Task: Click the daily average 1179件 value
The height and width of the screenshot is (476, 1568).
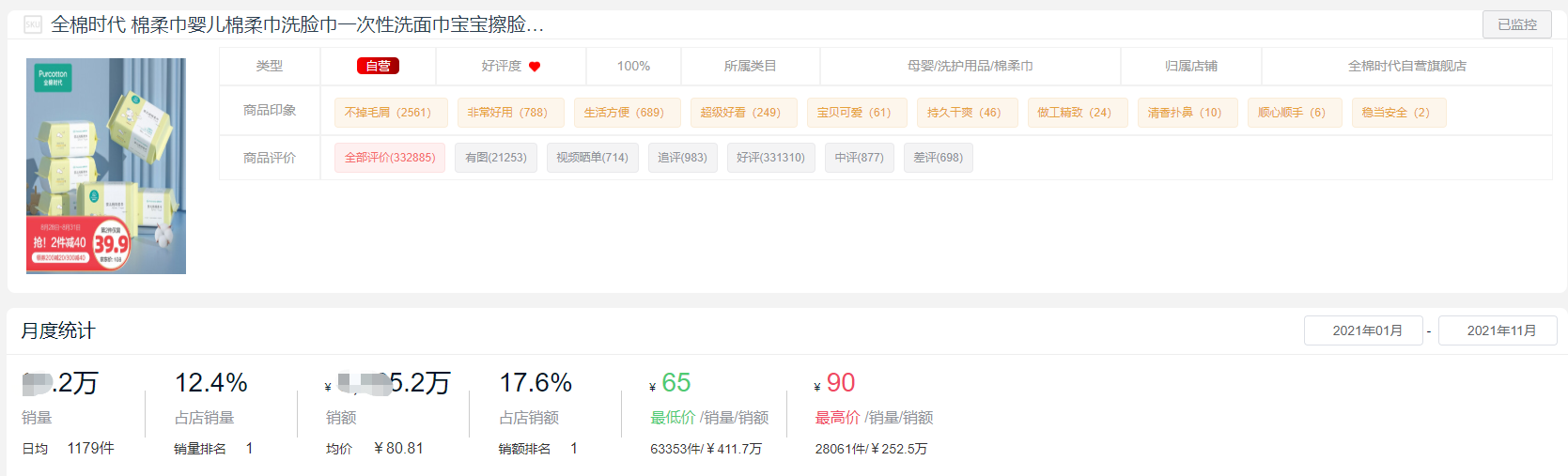Action: pyautogui.click(x=90, y=449)
